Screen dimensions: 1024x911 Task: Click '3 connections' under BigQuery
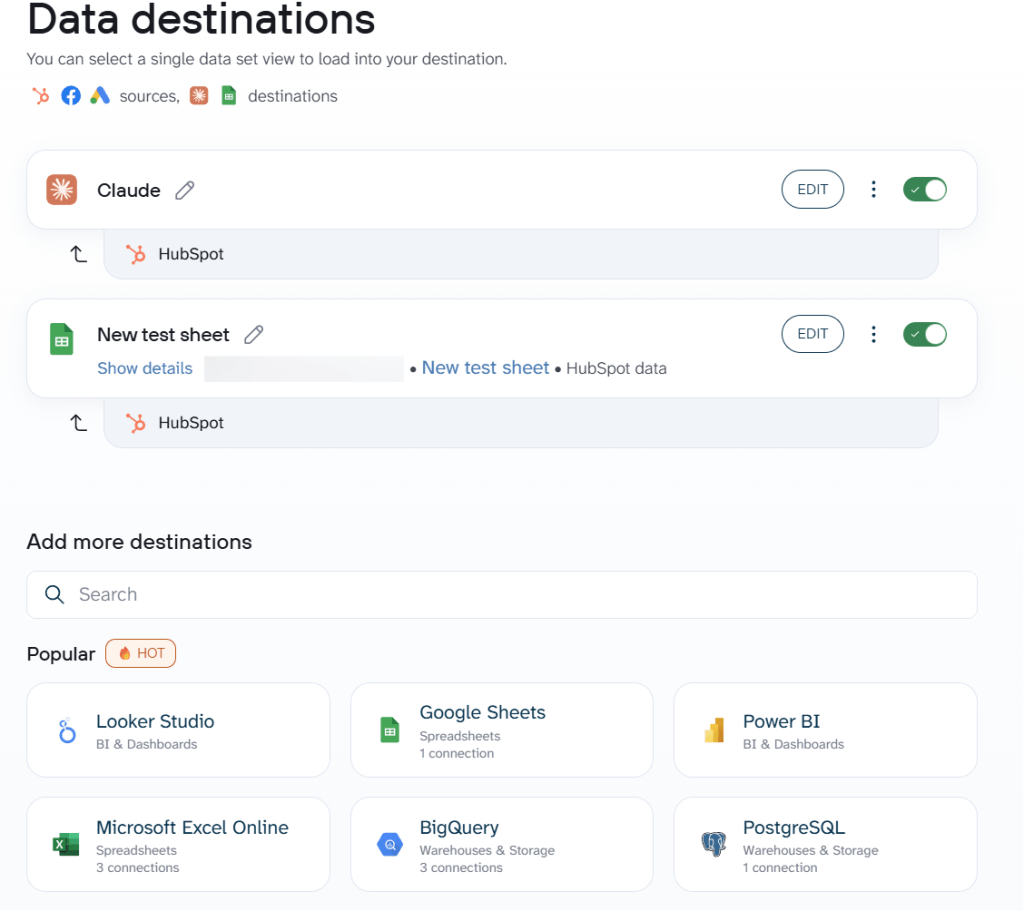(461, 868)
